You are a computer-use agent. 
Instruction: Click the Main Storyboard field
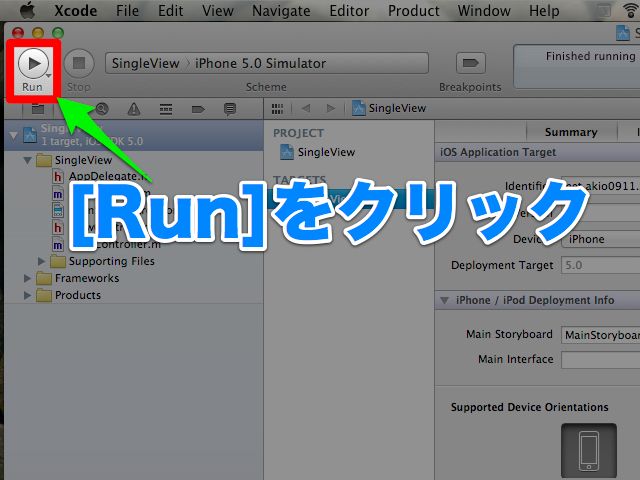point(600,335)
